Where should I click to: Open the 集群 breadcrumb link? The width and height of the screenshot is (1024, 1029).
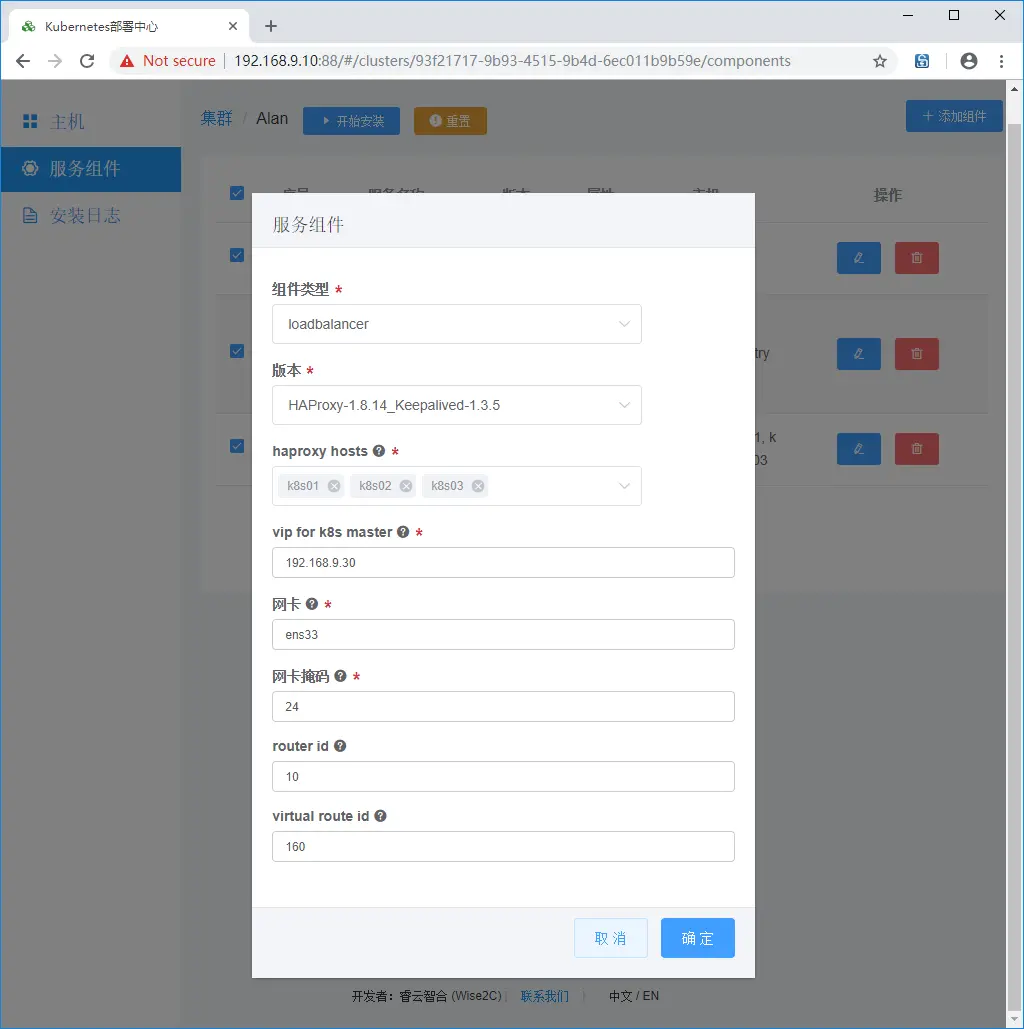[x=217, y=118]
